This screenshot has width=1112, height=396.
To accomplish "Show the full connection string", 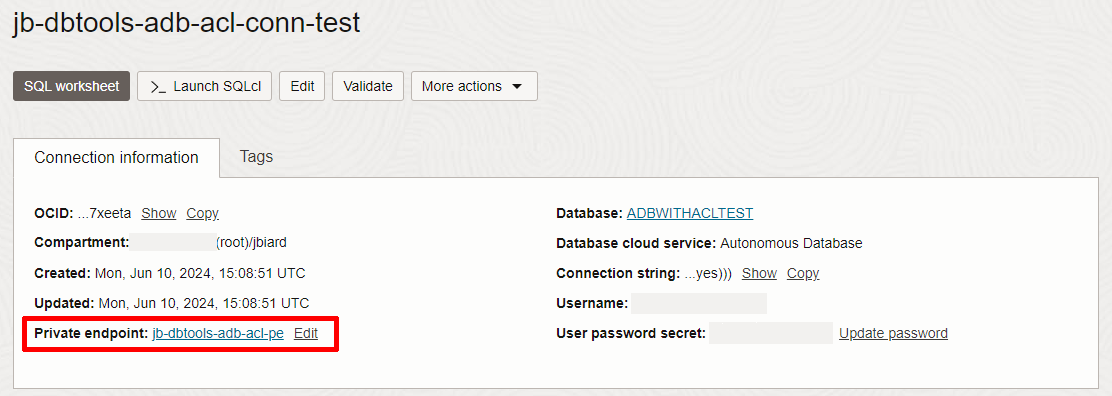I will pos(759,273).
